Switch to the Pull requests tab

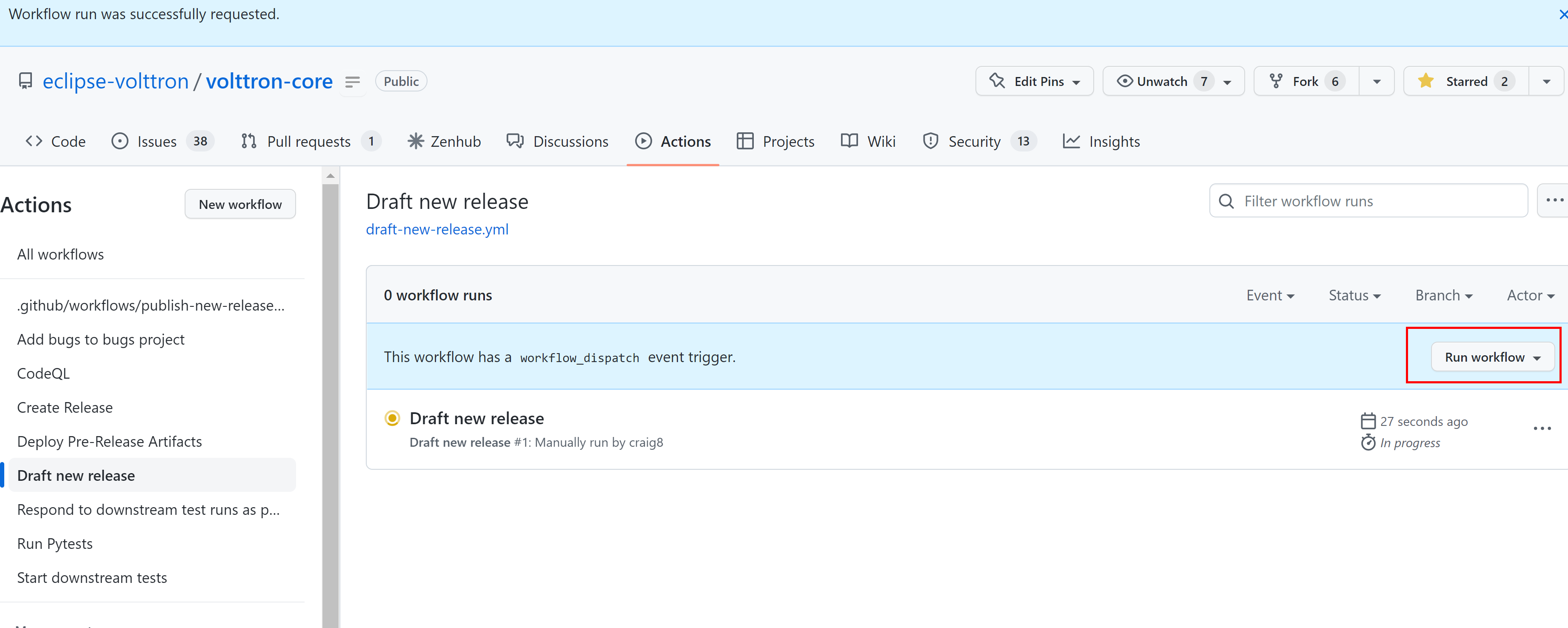coord(311,142)
